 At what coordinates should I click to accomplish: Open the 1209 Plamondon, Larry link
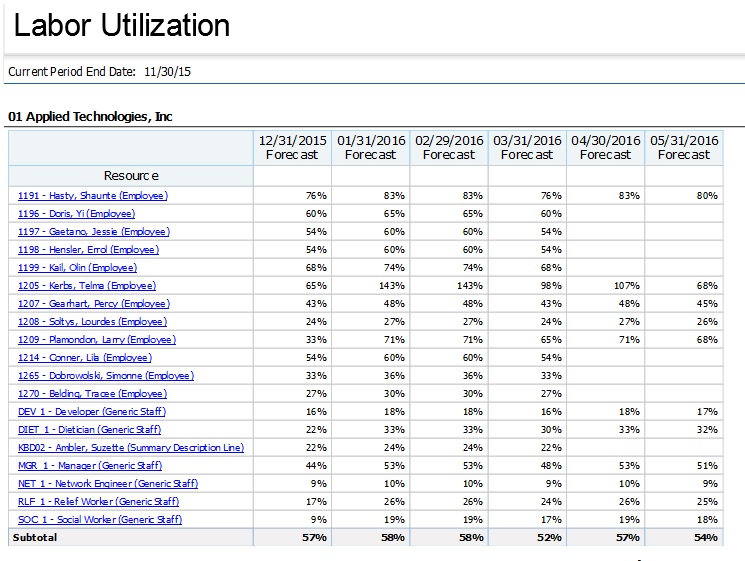tap(97, 340)
